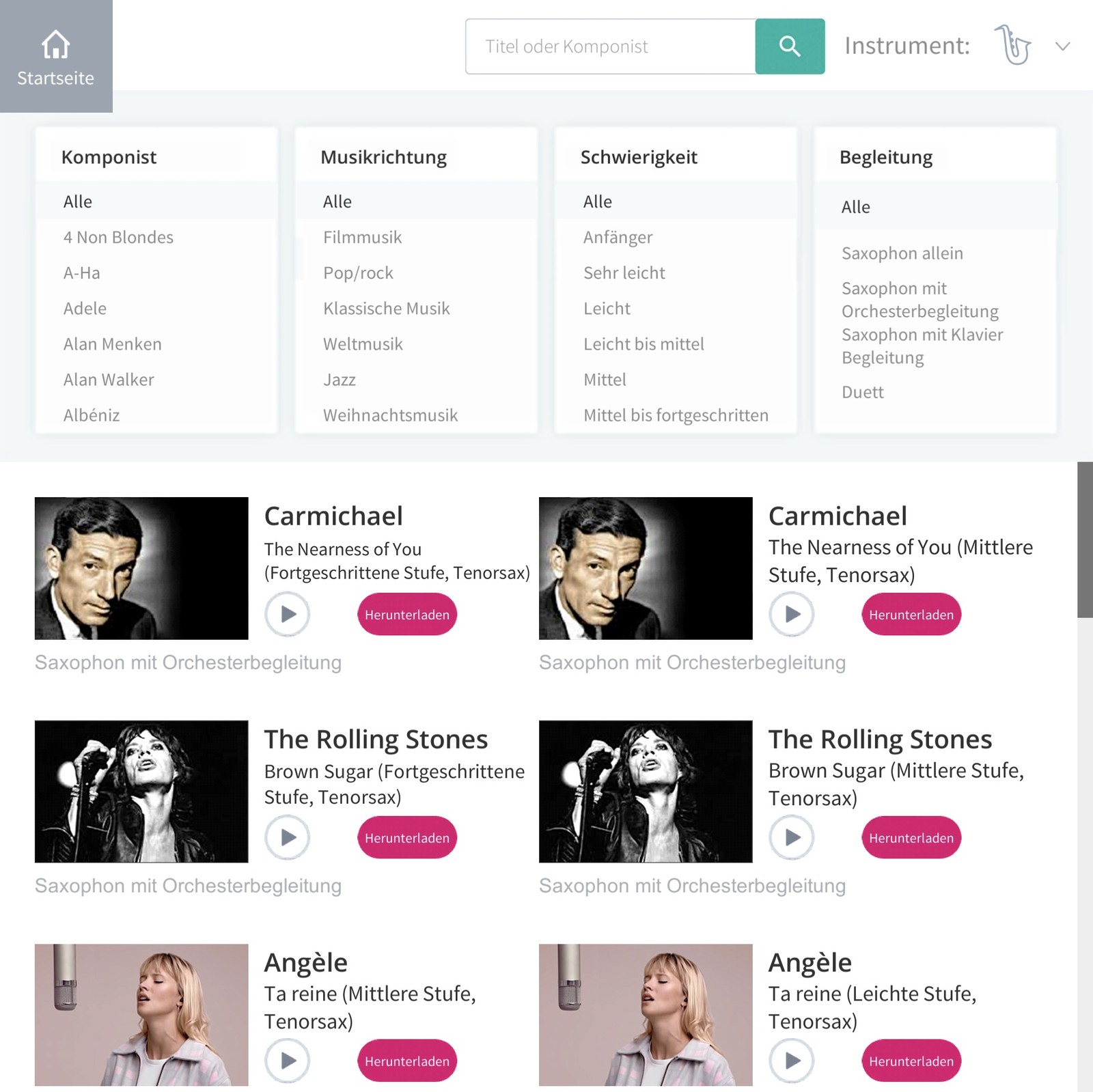The image size is (1093, 1092).
Task: Open Angèle Ta reine Leichte Stufe thumbnail
Action: (646, 1015)
